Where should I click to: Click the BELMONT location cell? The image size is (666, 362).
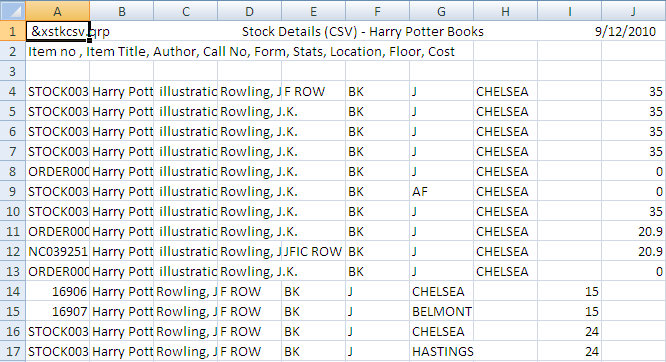coord(441,311)
